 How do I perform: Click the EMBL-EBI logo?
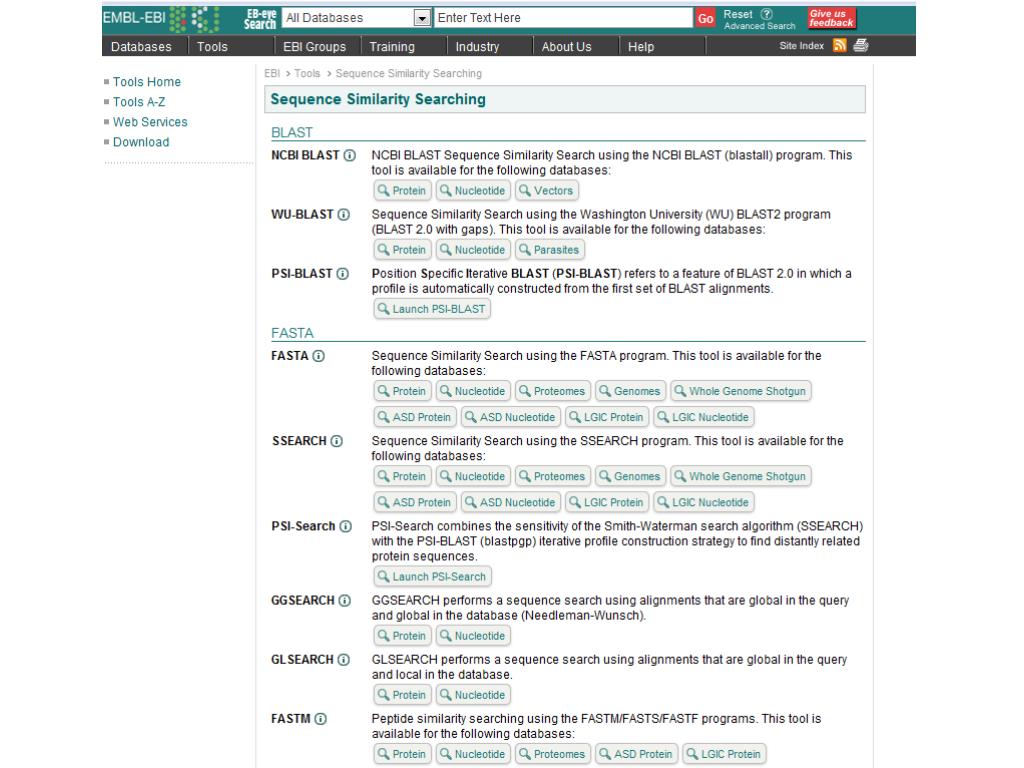point(161,19)
